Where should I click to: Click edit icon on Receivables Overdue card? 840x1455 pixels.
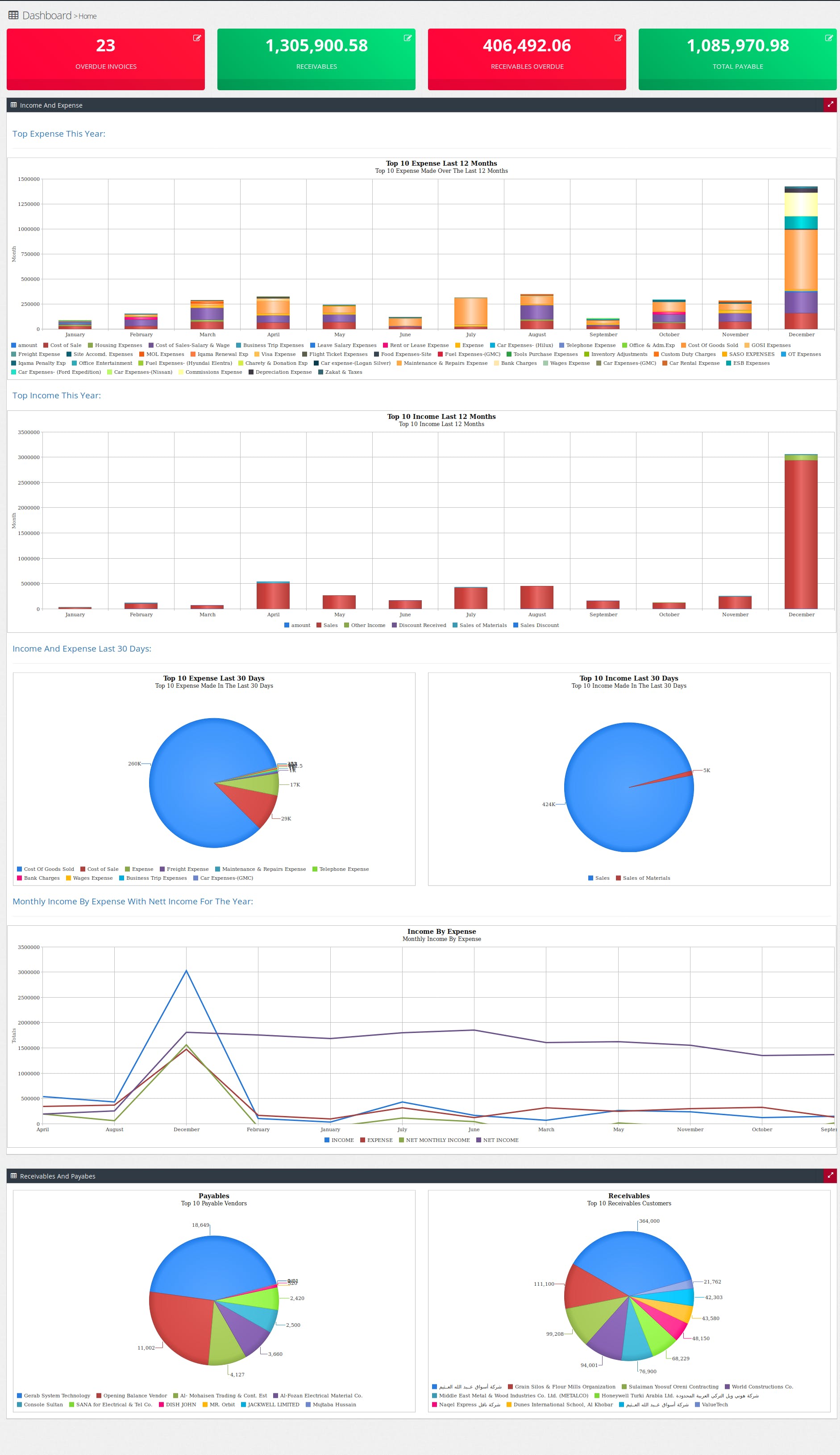[618, 38]
